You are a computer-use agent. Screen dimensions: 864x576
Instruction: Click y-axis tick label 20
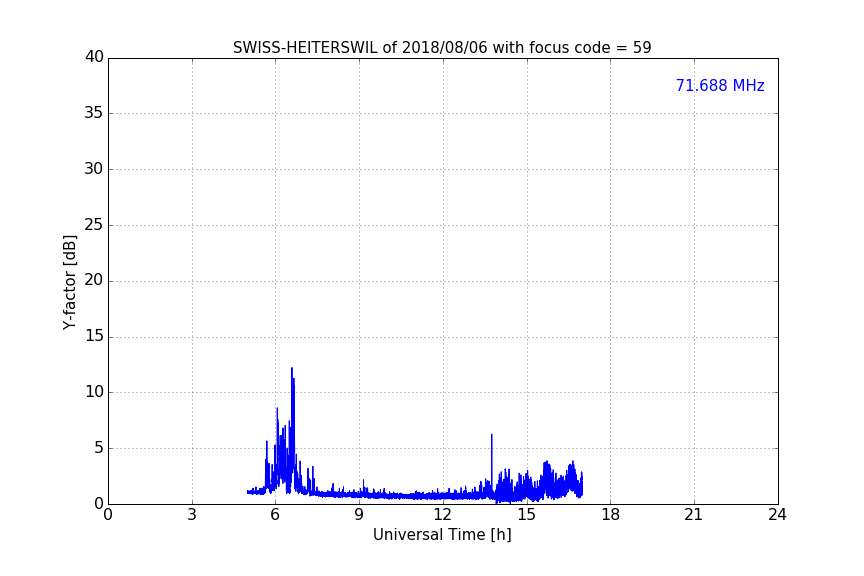(94, 280)
